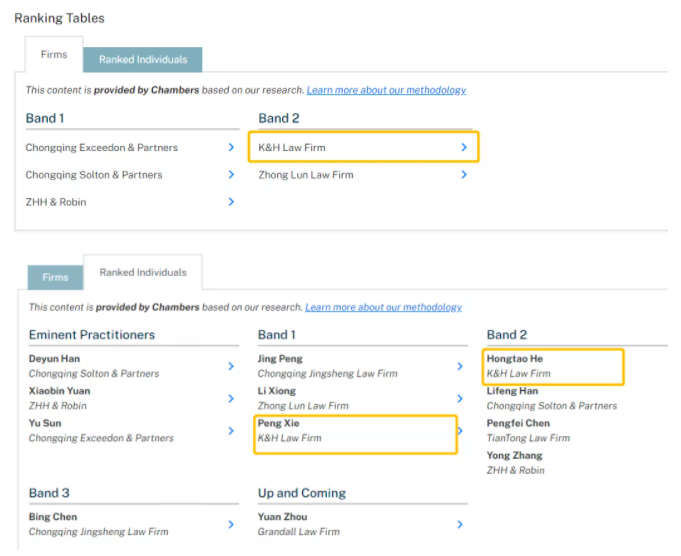Click Chongqing Jingsheng Law Firm under Bing Chen

click(99, 532)
